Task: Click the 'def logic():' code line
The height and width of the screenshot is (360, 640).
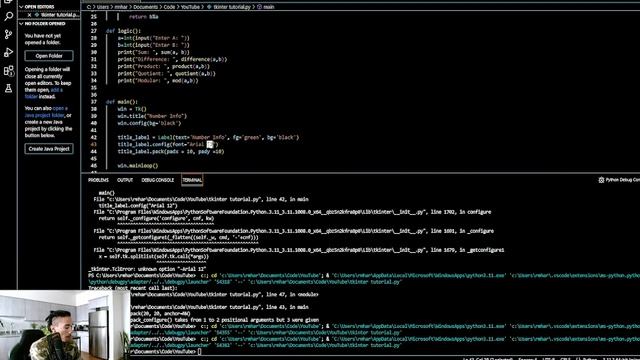Action: coord(123,31)
